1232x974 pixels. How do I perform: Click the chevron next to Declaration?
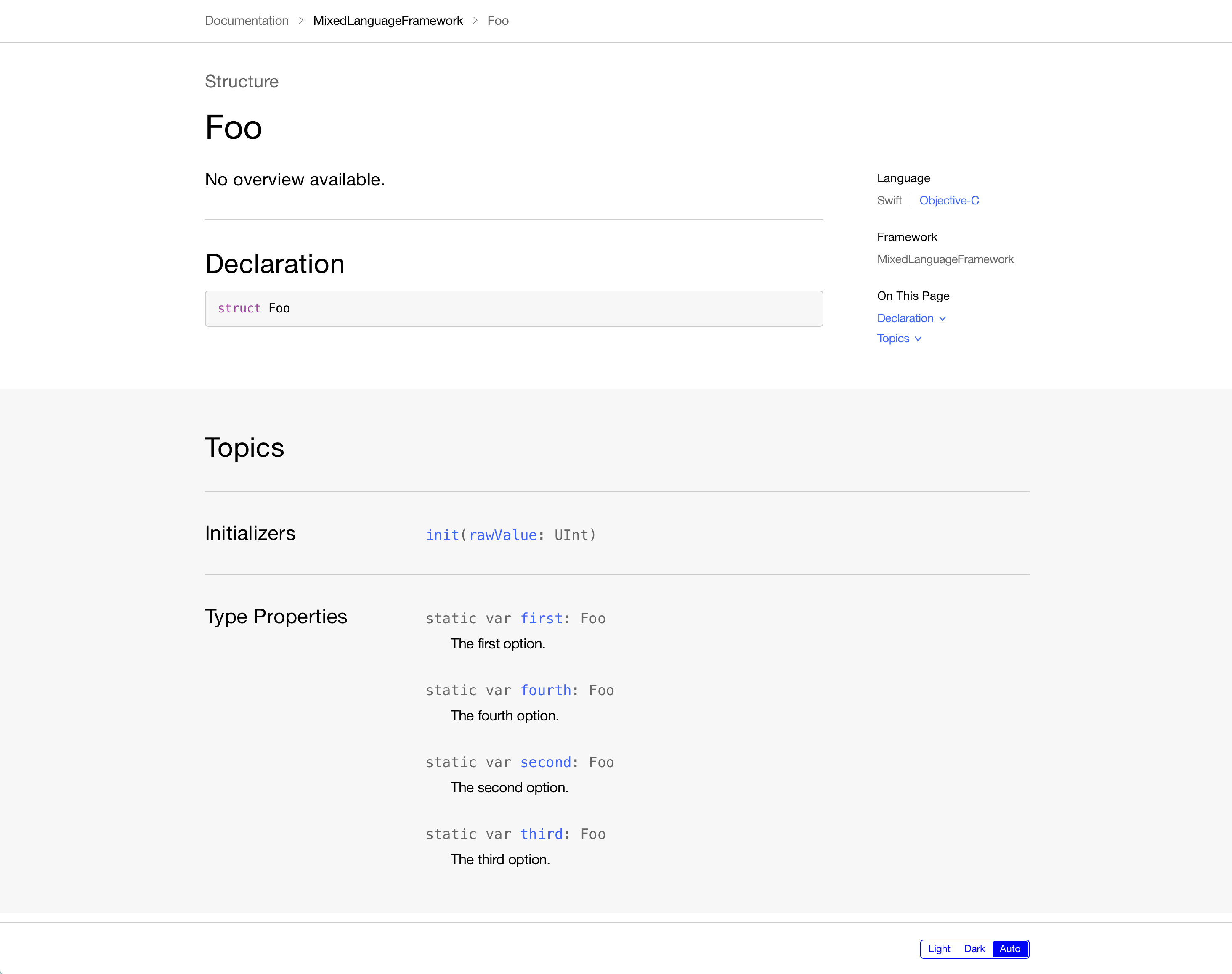(942, 319)
